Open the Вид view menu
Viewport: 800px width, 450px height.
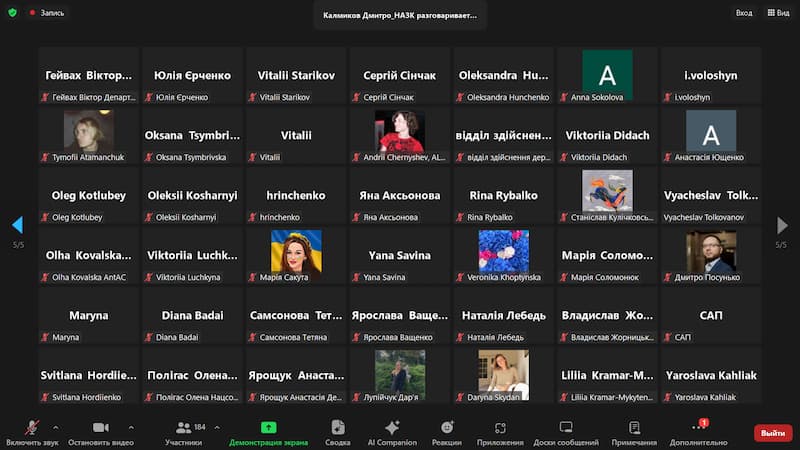pos(777,13)
